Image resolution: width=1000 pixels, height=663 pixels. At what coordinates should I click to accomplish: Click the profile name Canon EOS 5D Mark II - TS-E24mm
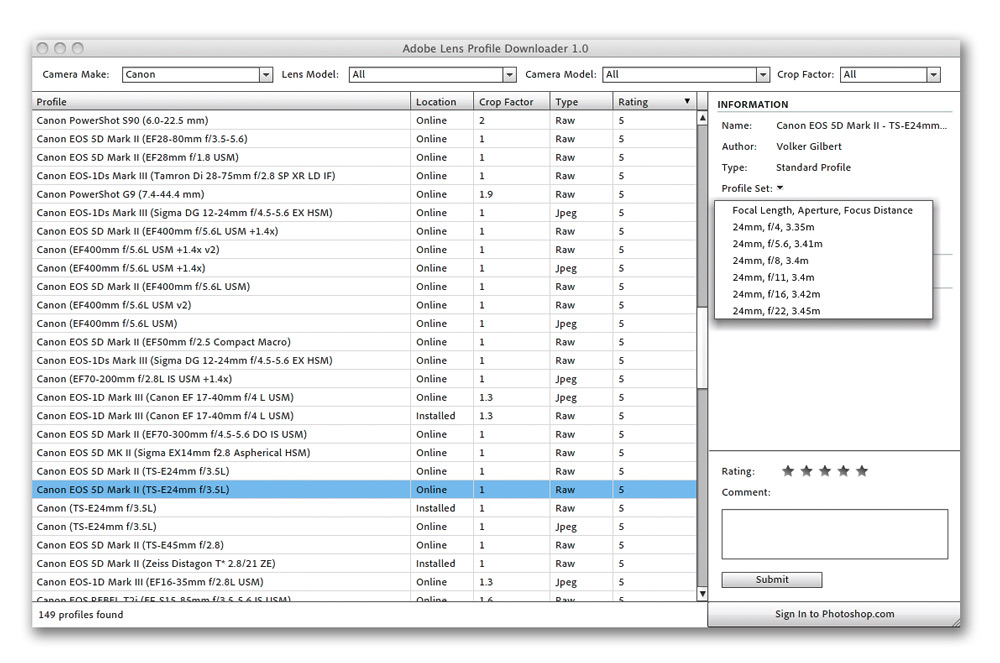(x=861, y=126)
